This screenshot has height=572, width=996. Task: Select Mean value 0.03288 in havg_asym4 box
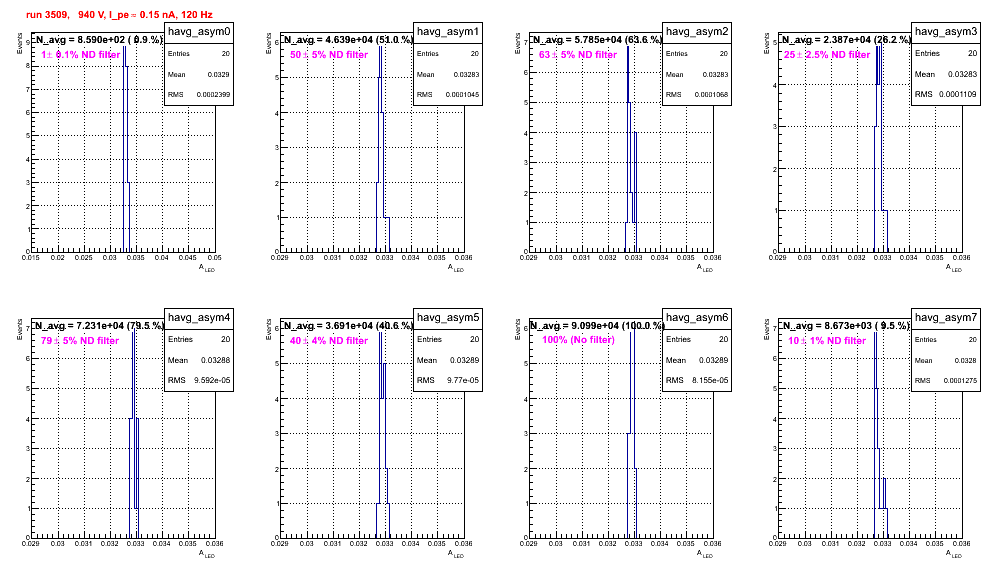215,360
